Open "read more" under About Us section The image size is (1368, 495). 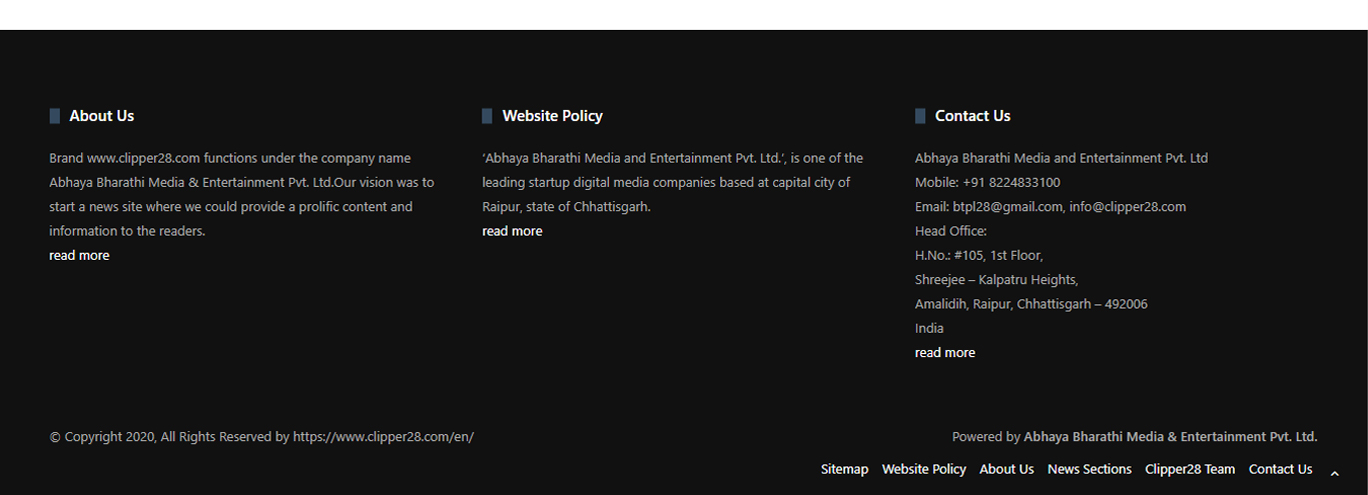(79, 256)
